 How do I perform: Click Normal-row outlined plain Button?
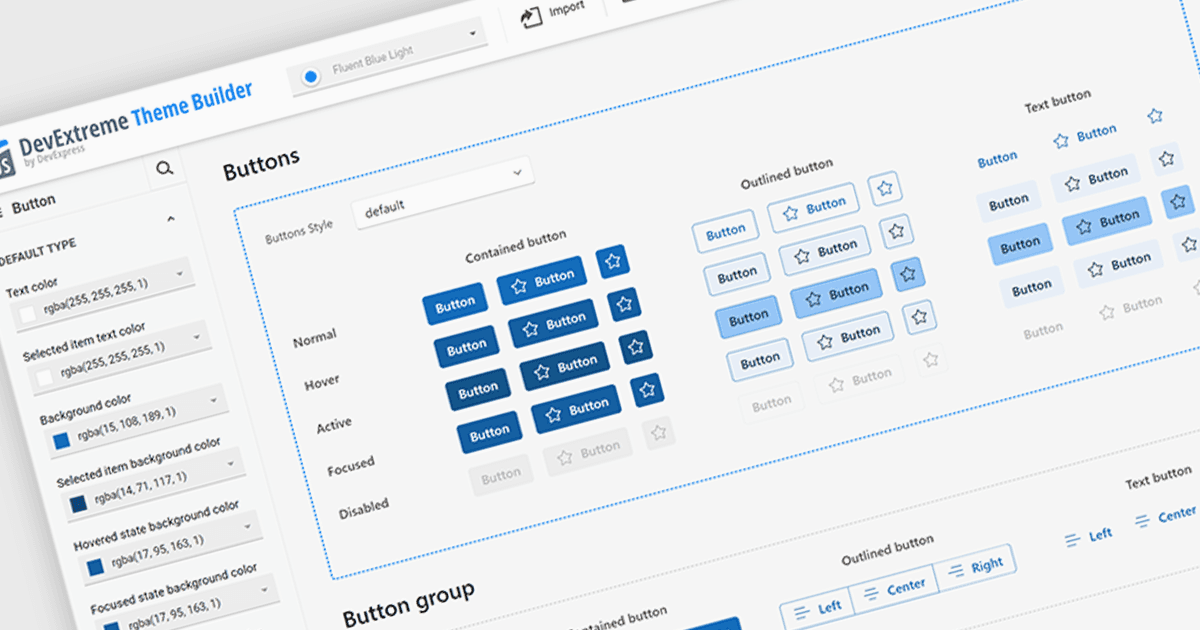click(x=725, y=233)
